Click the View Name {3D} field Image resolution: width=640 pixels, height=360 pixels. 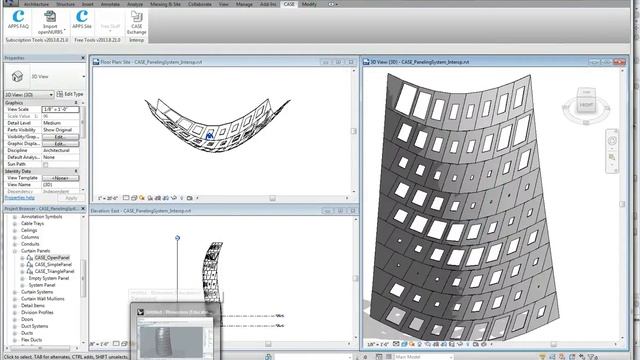(60, 184)
